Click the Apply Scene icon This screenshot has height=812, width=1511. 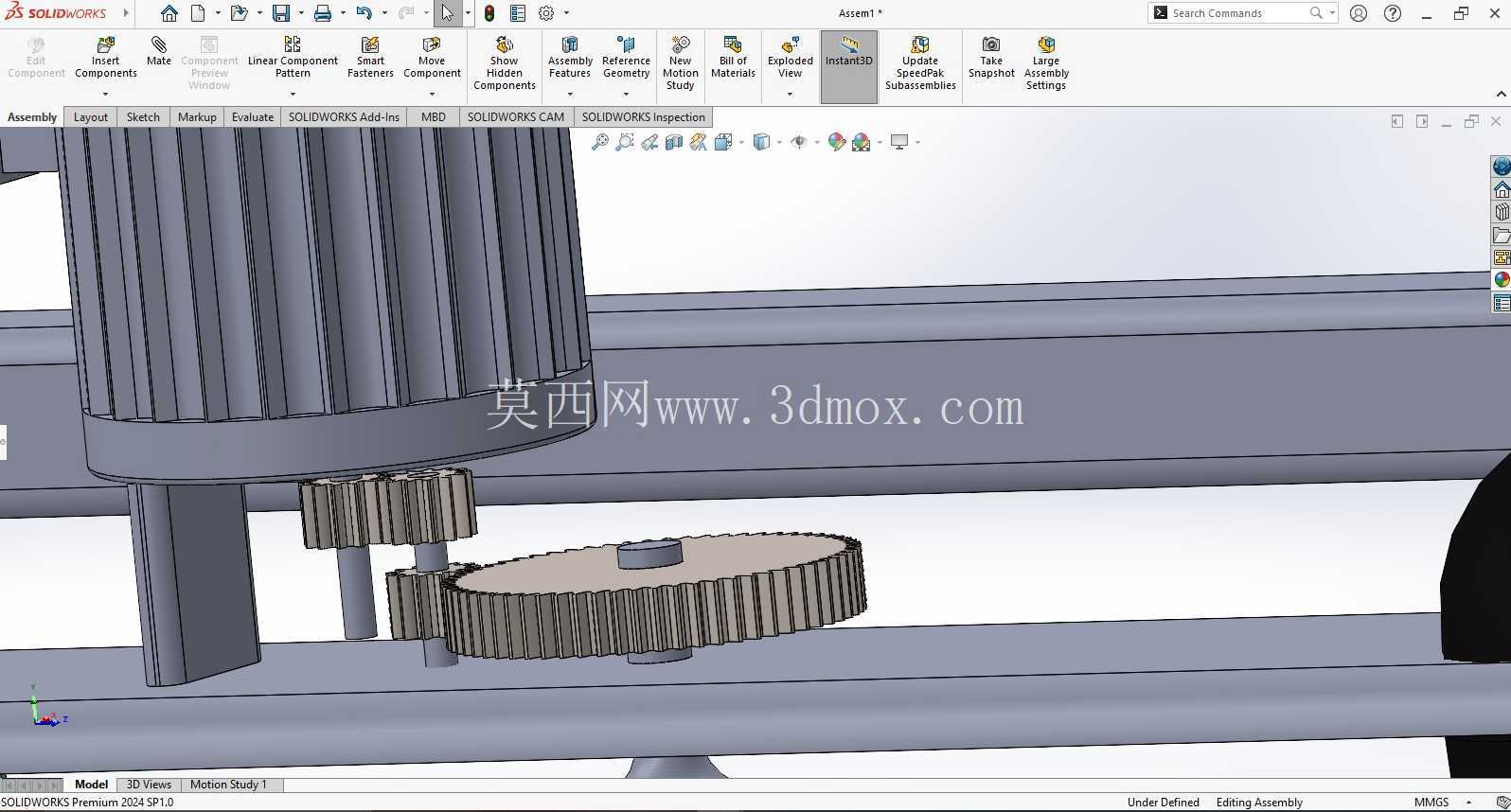862,142
